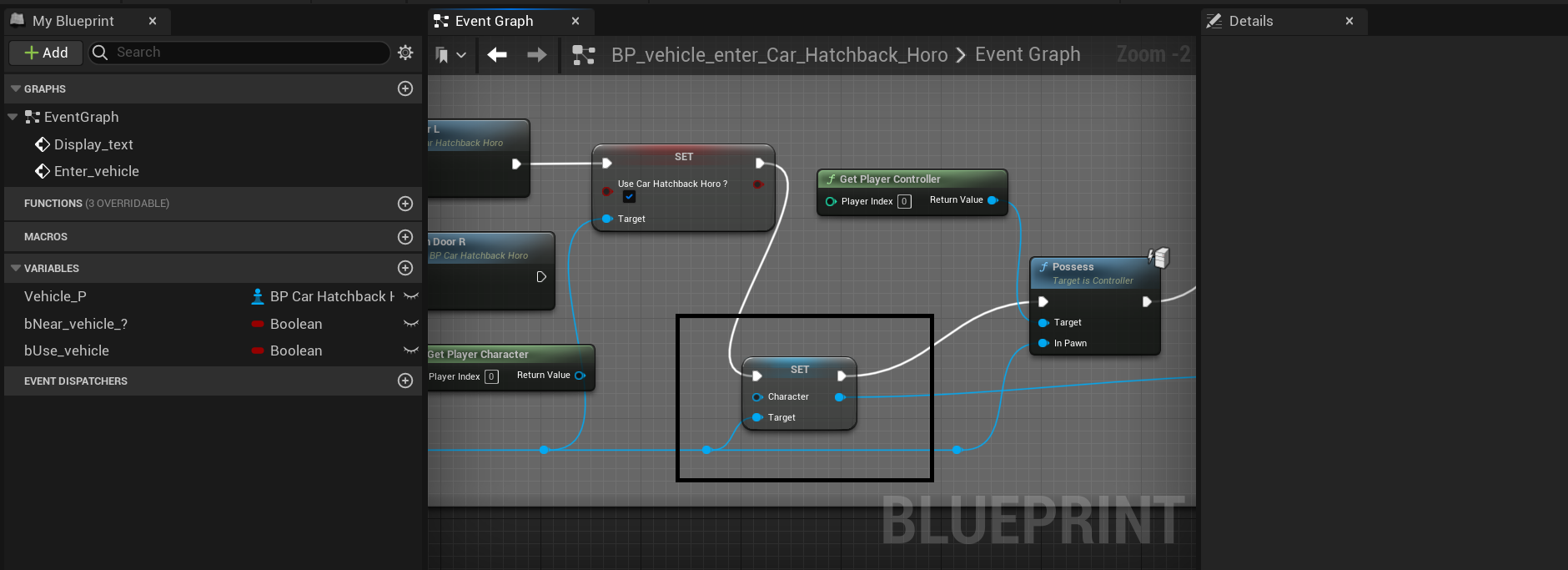The width and height of the screenshot is (1568, 570).
Task: Click the Event Graph breadcrumb
Action: click(x=1028, y=55)
